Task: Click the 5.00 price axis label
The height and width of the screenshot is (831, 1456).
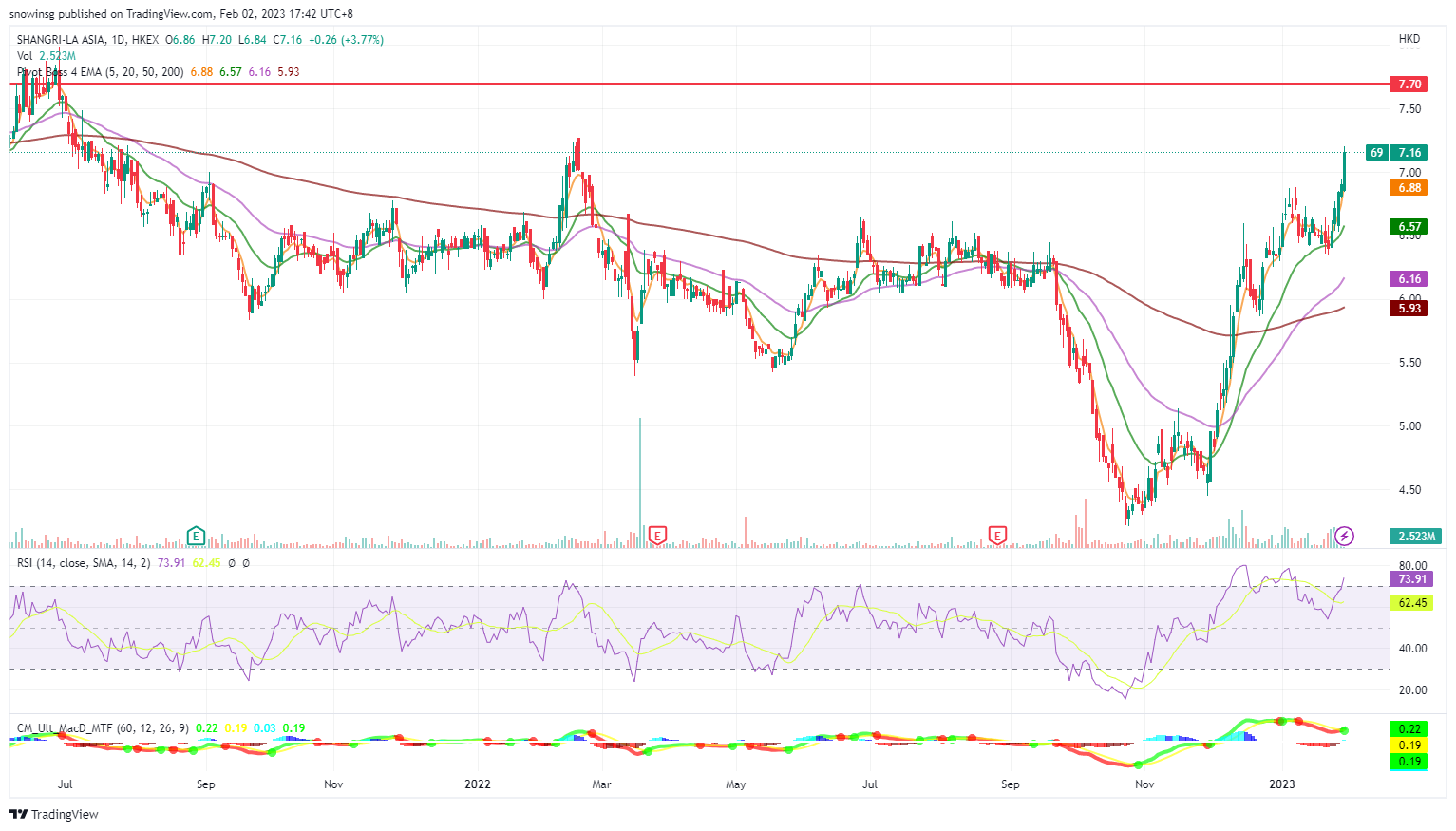Action: point(1409,426)
